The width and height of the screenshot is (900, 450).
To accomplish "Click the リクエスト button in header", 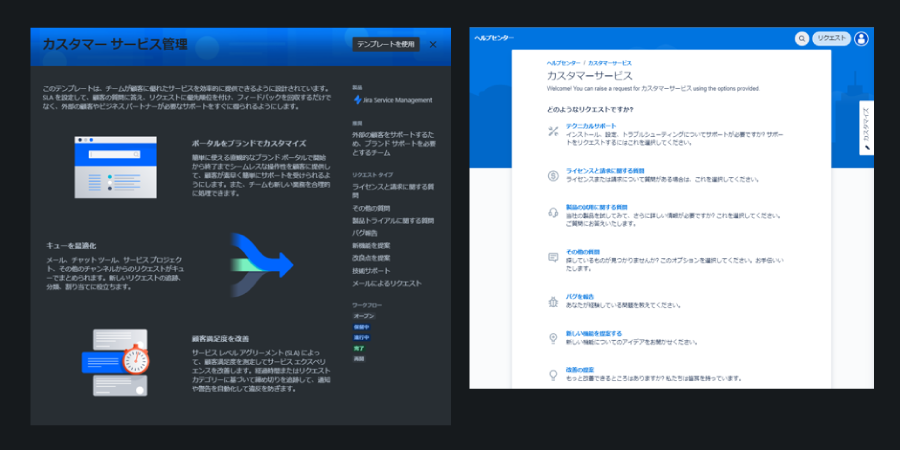I will [x=831, y=39].
